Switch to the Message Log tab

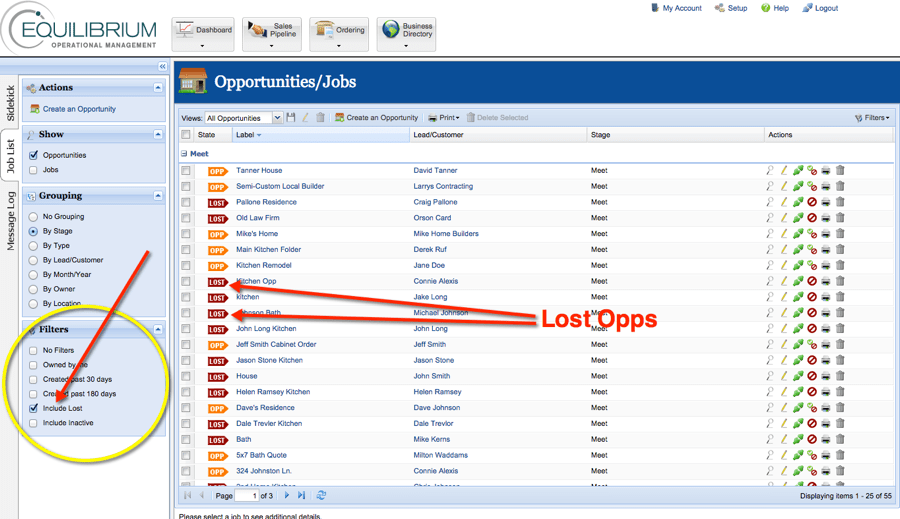coord(10,220)
